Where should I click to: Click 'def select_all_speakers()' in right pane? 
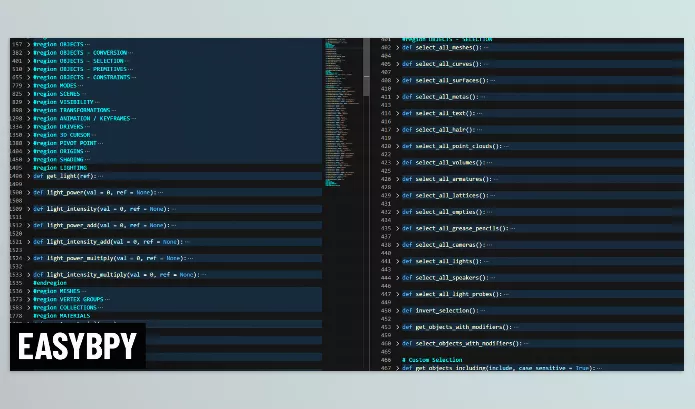pyautogui.click(x=445, y=278)
